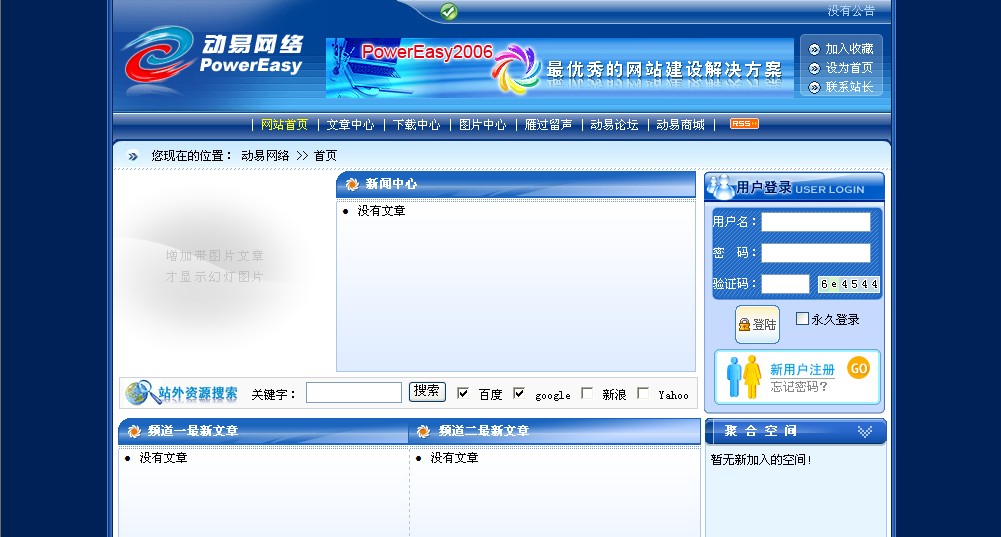The image size is (1001, 537).
Task: Focus the 用户名 input field
Action: [x=816, y=222]
